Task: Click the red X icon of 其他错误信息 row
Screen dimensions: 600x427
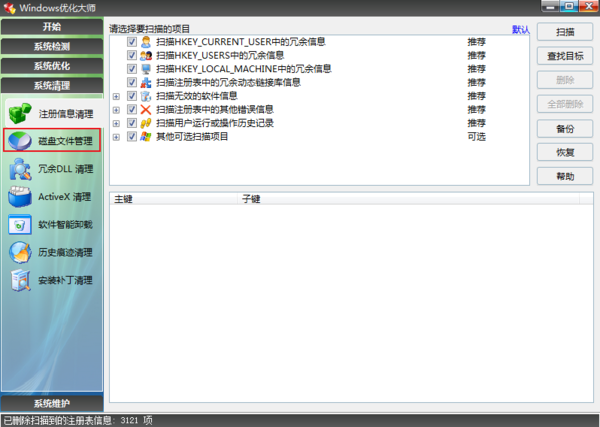Action: [146, 109]
